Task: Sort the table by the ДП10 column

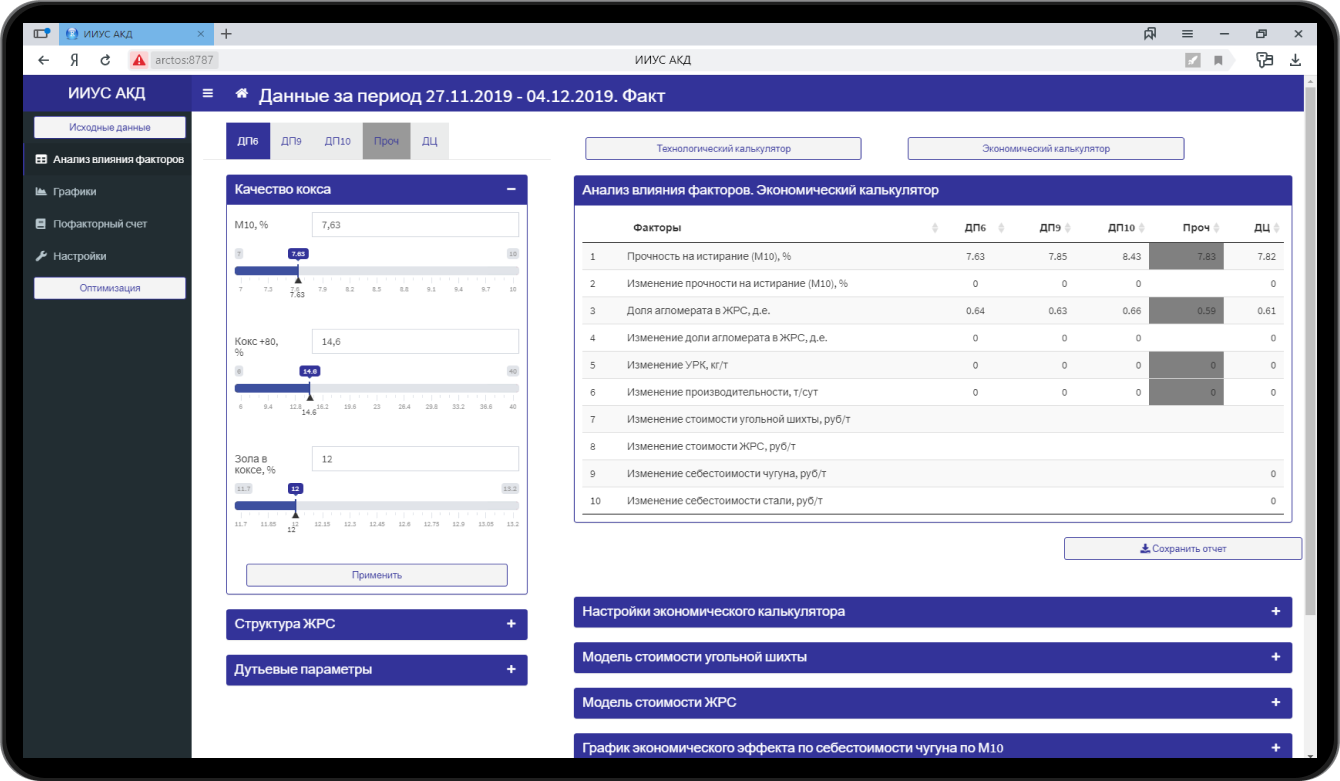Action: [x=1142, y=228]
